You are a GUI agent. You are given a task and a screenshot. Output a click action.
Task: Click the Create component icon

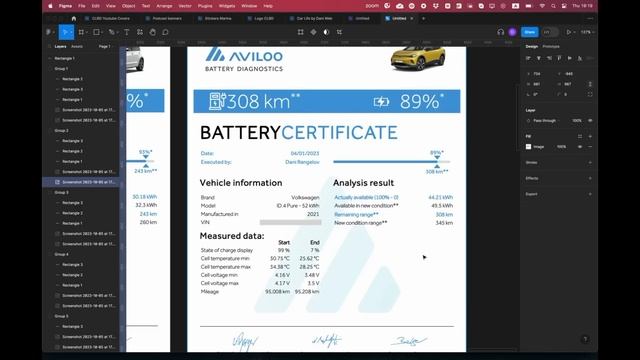coord(313,32)
